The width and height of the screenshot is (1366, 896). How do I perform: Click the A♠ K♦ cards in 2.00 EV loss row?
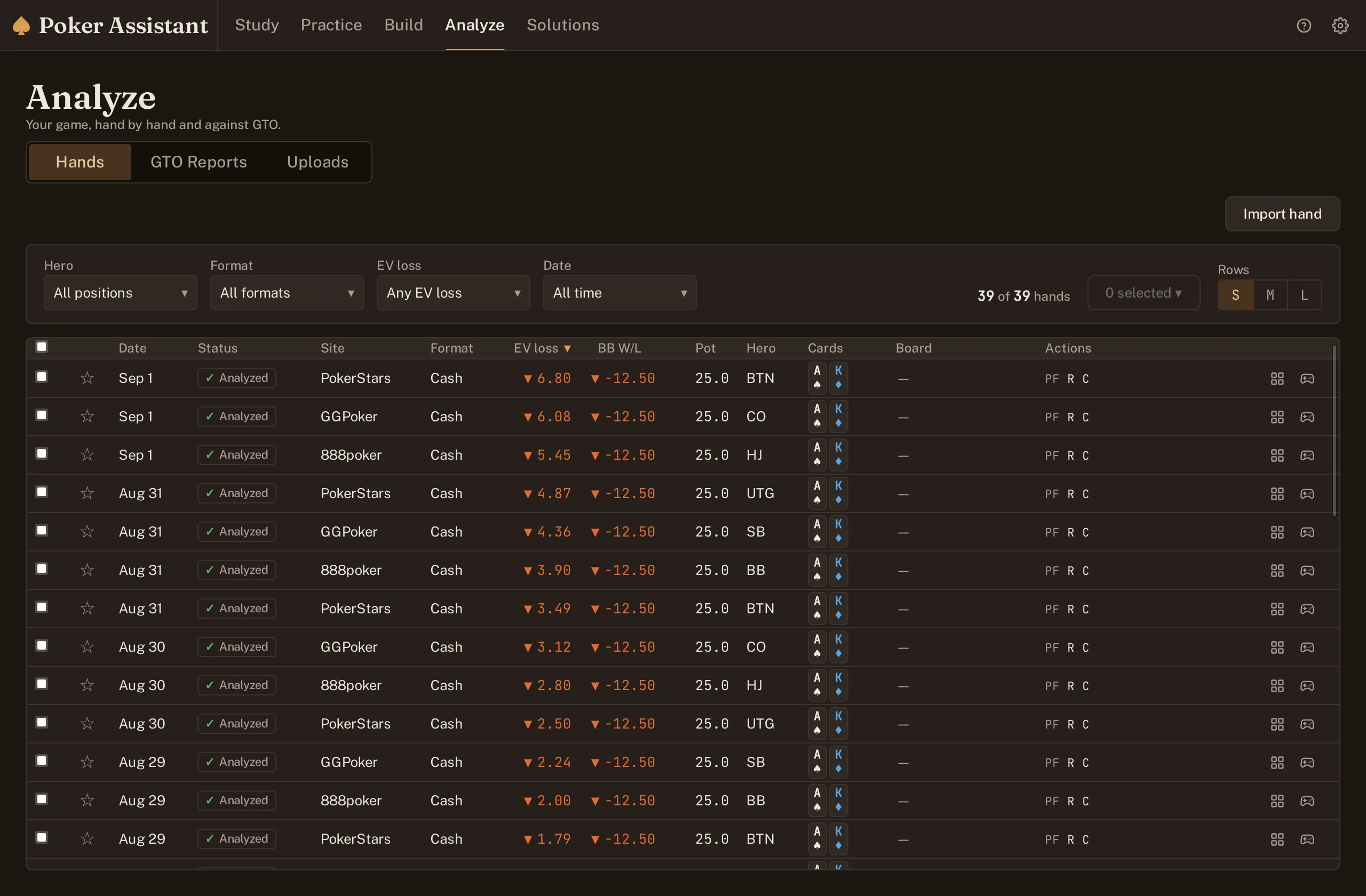(x=828, y=801)
